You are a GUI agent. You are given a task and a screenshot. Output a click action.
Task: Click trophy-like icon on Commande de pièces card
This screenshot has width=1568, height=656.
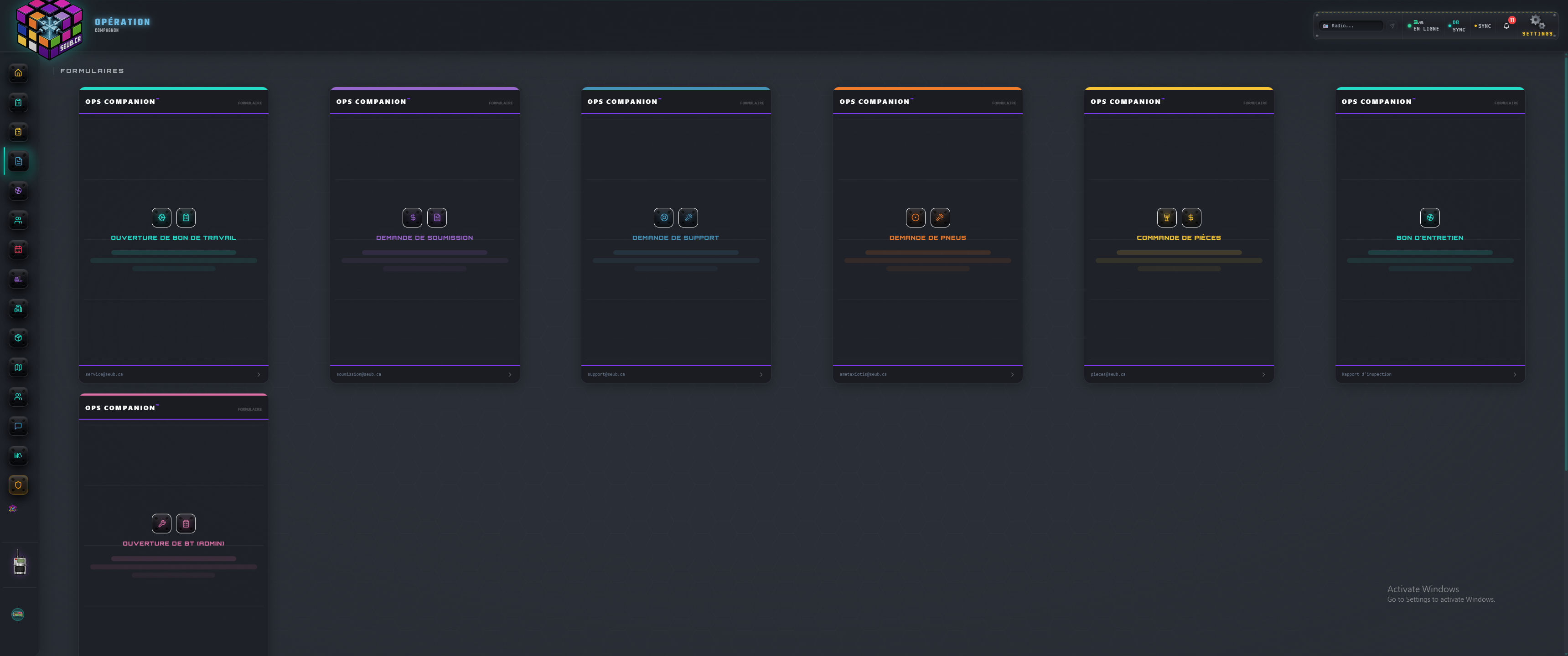[x=1166, y=217]
